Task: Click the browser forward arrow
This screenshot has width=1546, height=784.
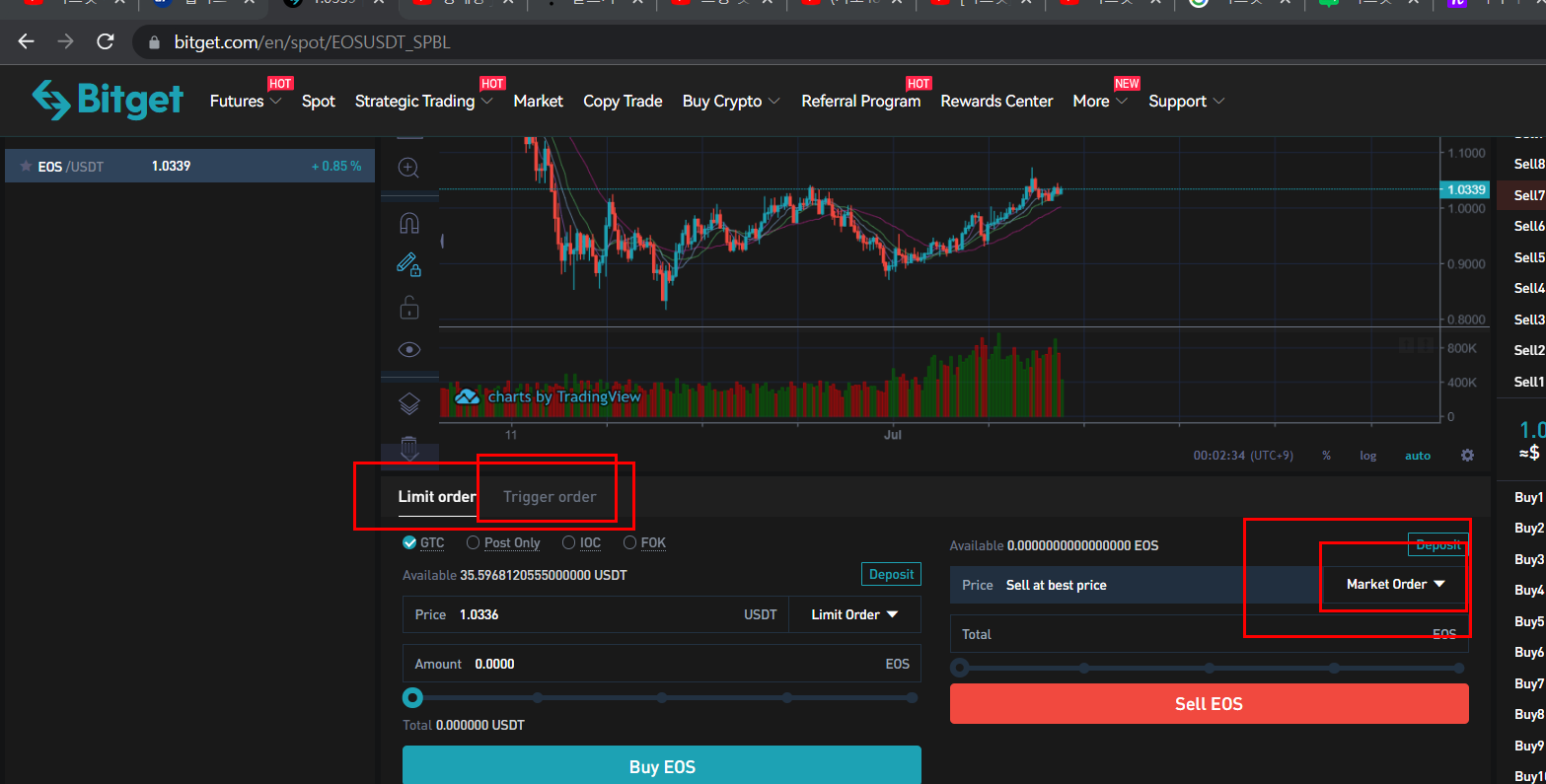Action: (x=65, y=41)
